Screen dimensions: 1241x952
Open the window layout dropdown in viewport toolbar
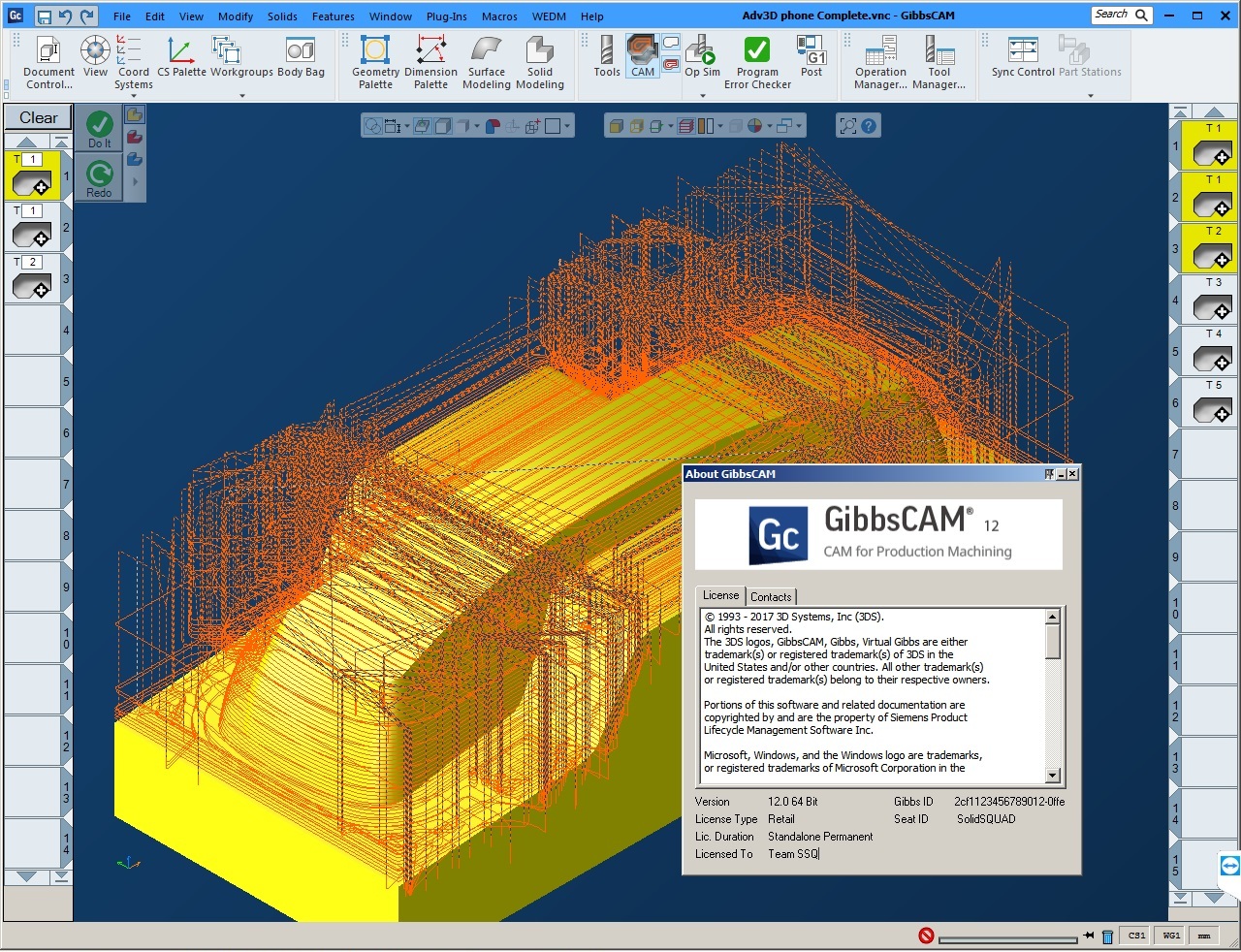(x=799, y=126)
